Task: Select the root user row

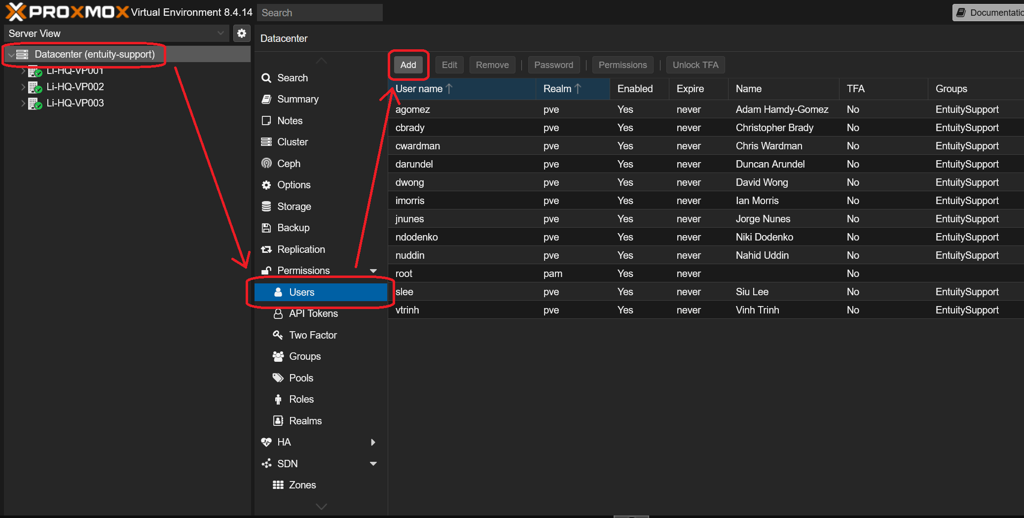Action: point(706,274)
